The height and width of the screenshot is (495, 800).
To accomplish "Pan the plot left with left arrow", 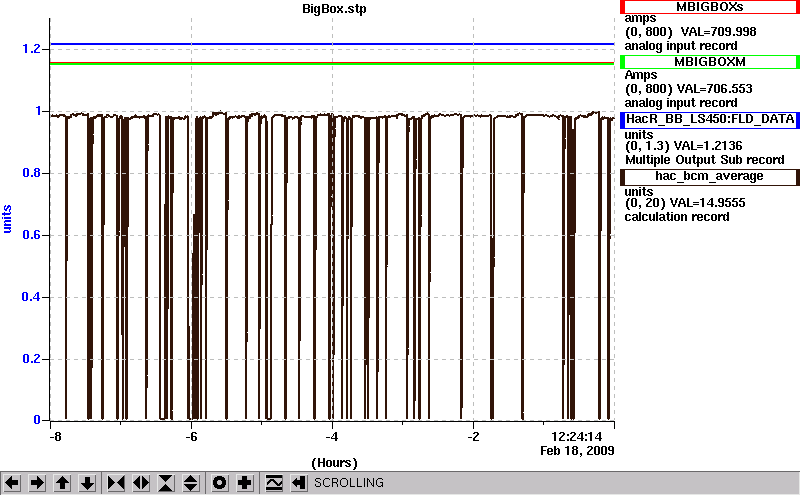I will point(12,483).
